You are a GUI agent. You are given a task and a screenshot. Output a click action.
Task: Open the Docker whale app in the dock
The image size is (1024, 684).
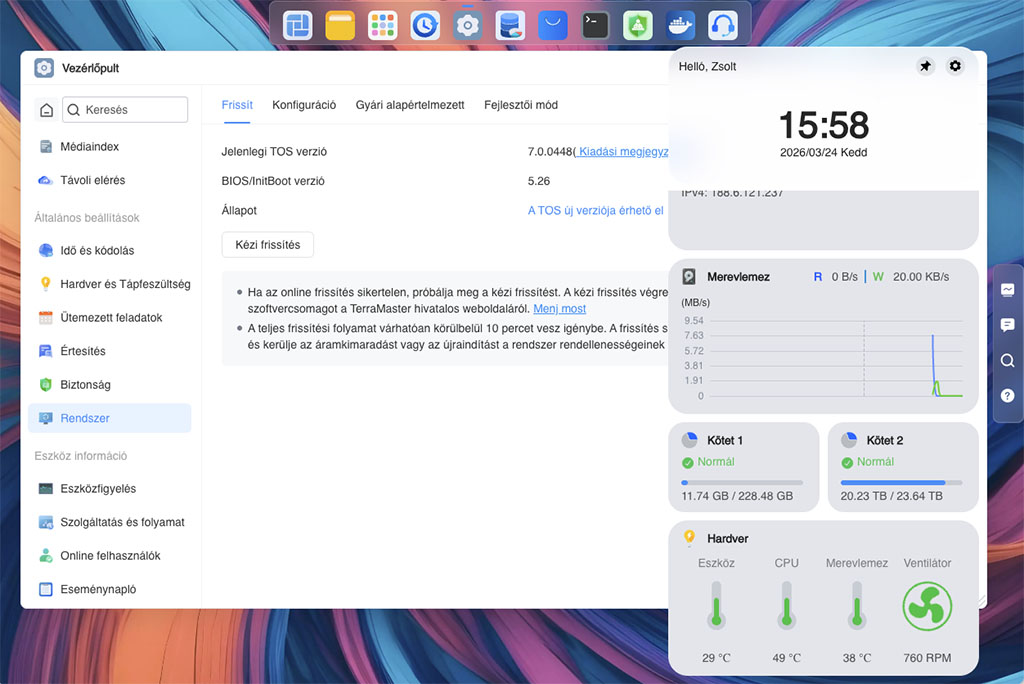click(x=680, y=25)
